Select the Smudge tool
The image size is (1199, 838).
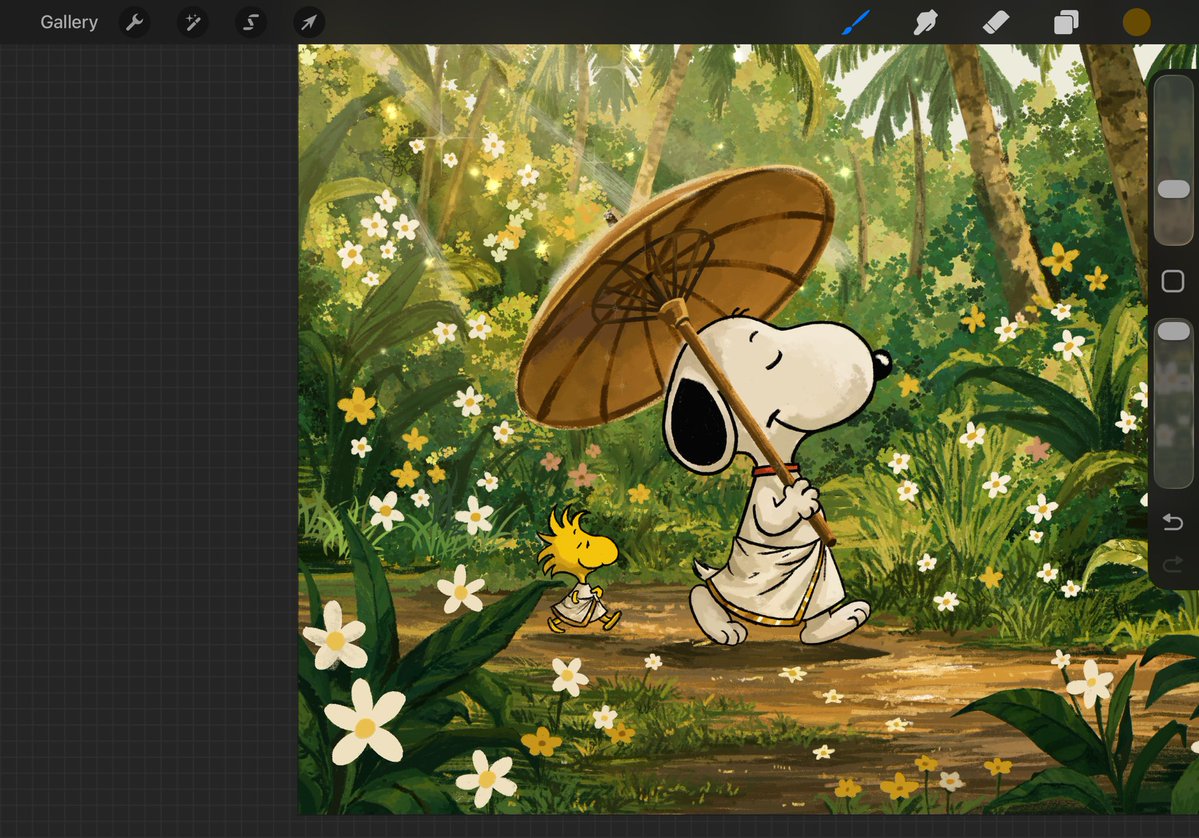click(x=925, y=22)
